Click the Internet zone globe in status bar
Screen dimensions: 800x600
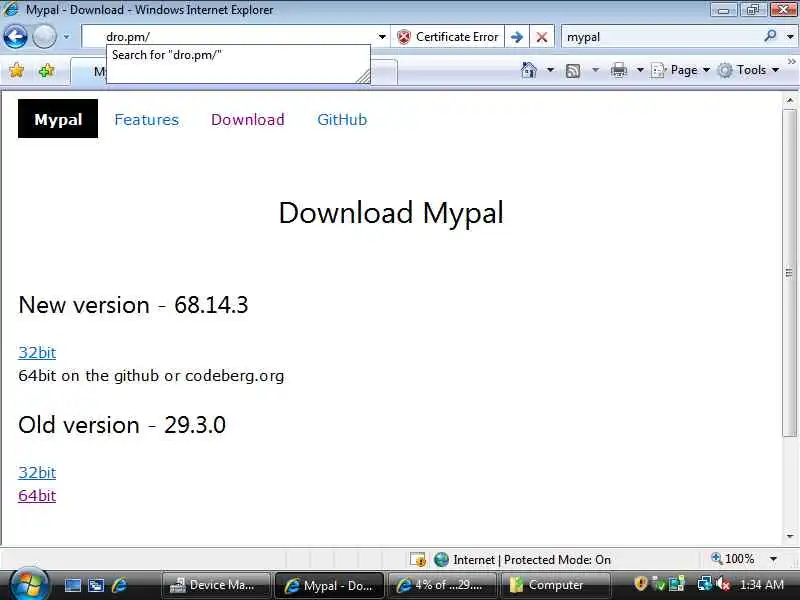(441, 560)
